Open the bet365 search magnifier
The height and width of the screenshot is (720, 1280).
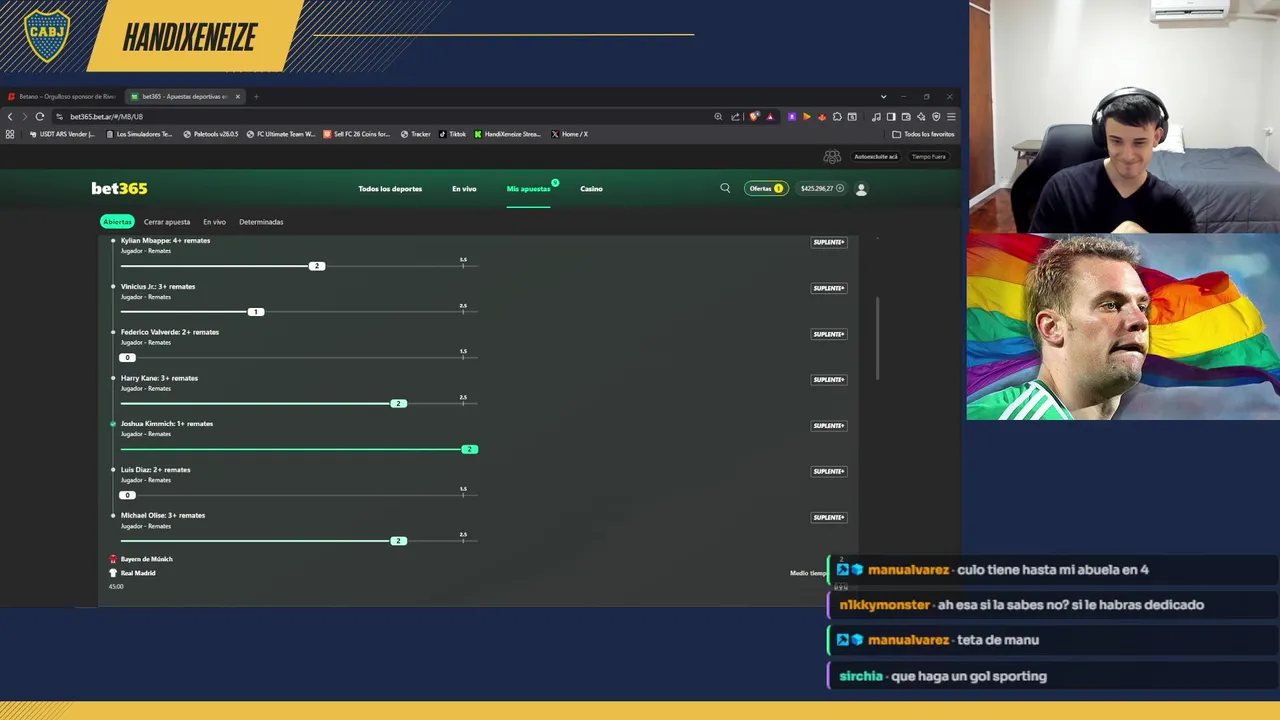pos(725,188)
